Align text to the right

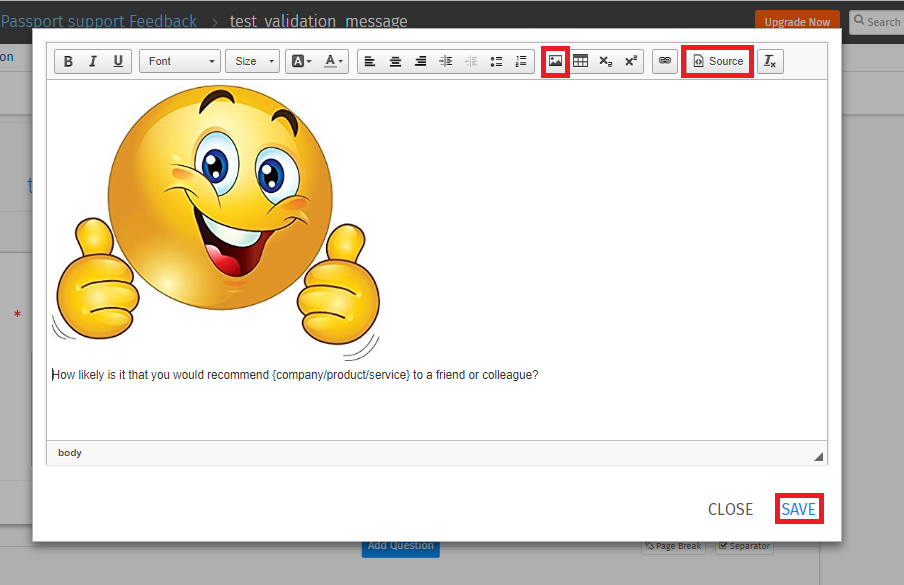pyautogui.click(x=420, y=62)
